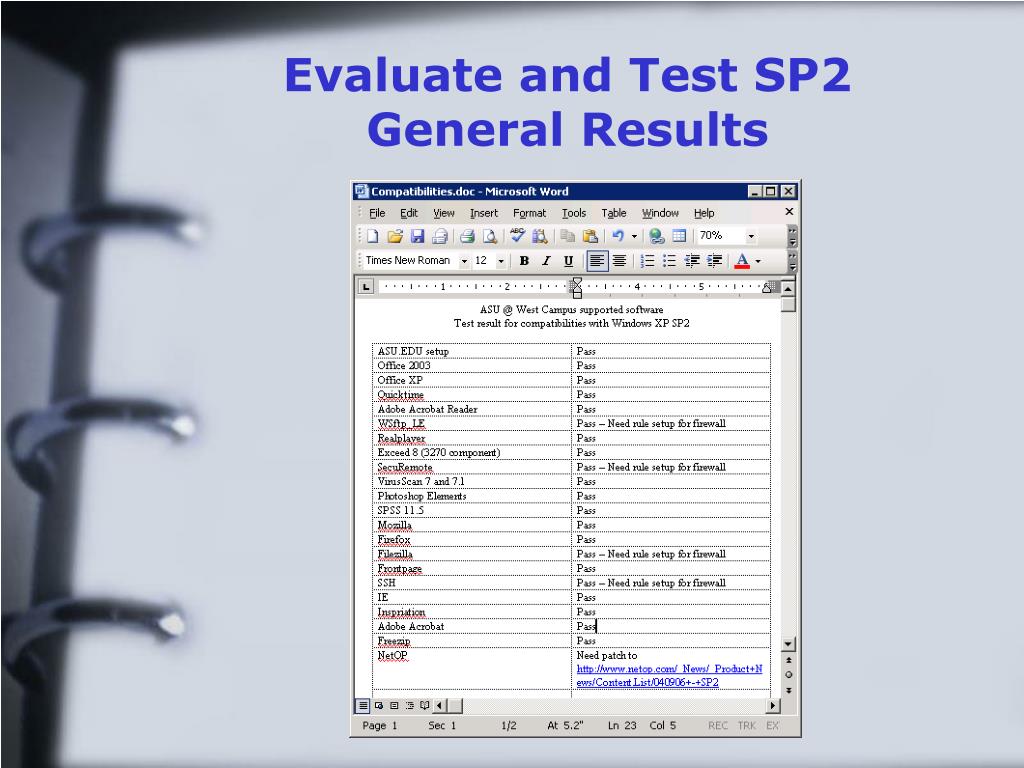Decrease paragraph indent
Screen dimensions: 1024x768
click(692, 261)
